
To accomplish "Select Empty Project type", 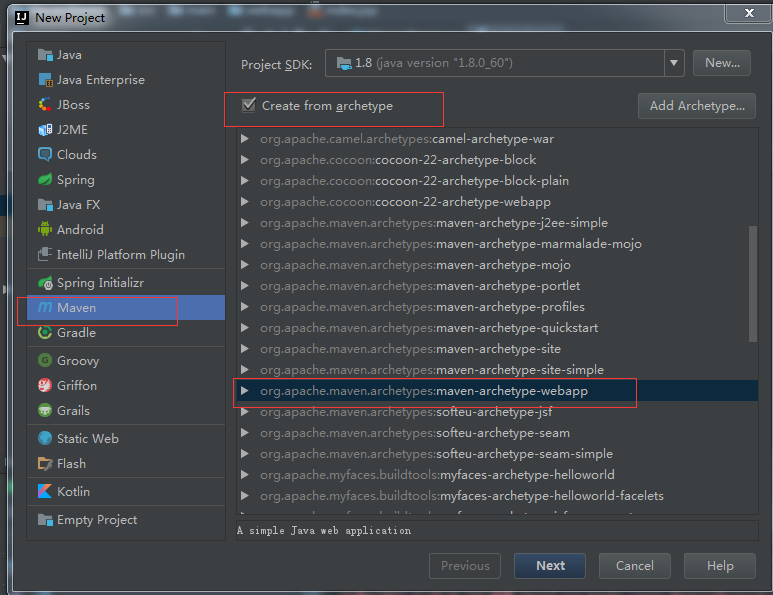I will 126,520.
